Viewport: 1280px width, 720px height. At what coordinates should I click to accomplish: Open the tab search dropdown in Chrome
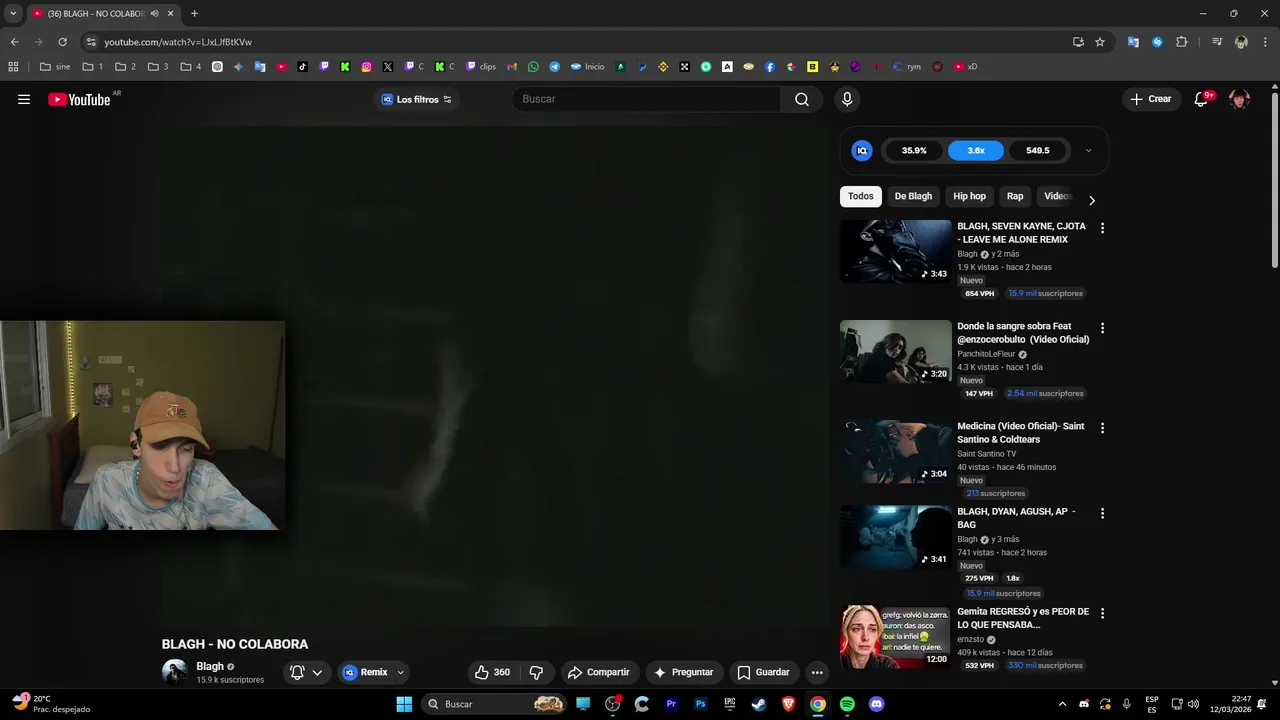point(13,13)
